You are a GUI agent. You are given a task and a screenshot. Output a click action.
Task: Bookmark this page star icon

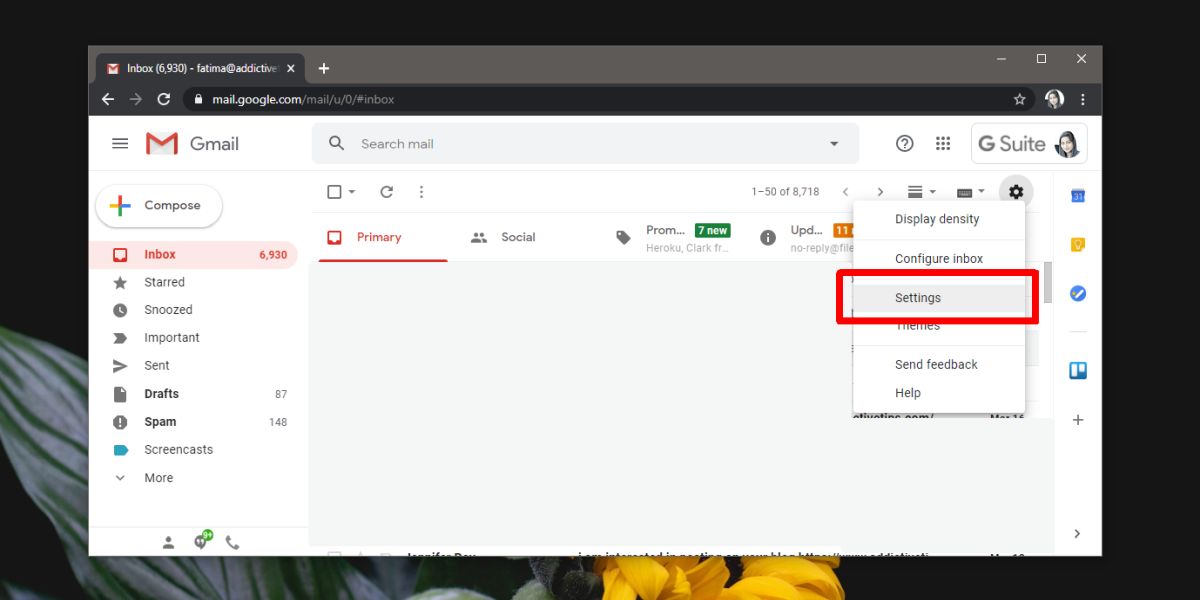coord(1020,99)
